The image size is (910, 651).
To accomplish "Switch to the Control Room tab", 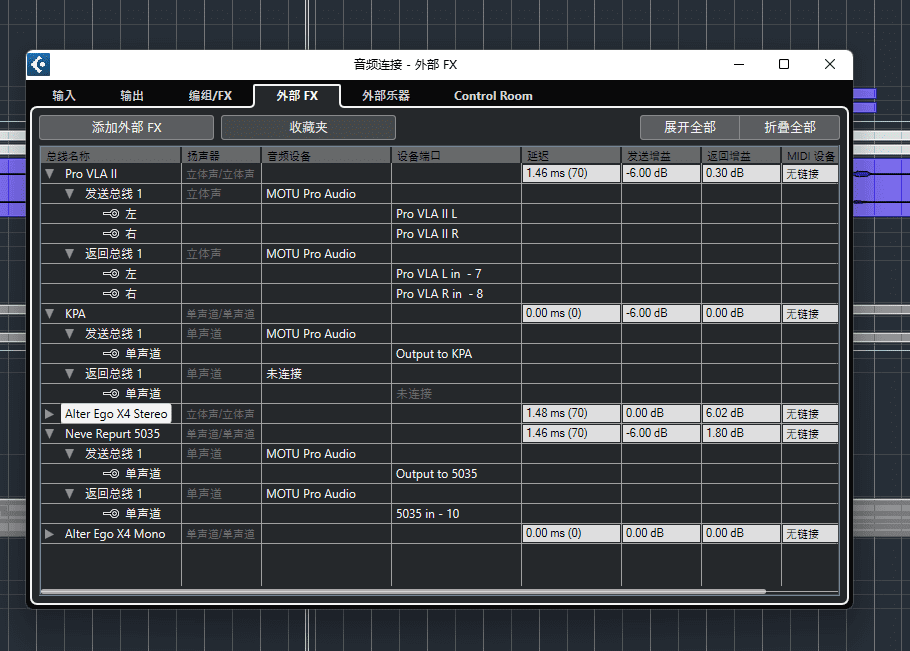I will click(493, 96).
